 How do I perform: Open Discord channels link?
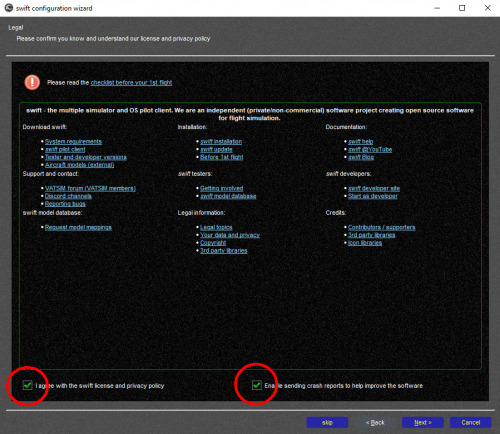tap(68, 196)
